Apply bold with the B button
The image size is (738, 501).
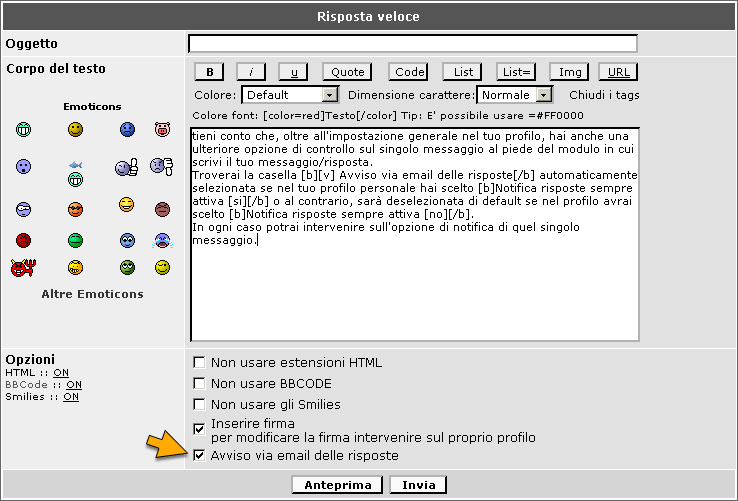click(x=209, y=72)
